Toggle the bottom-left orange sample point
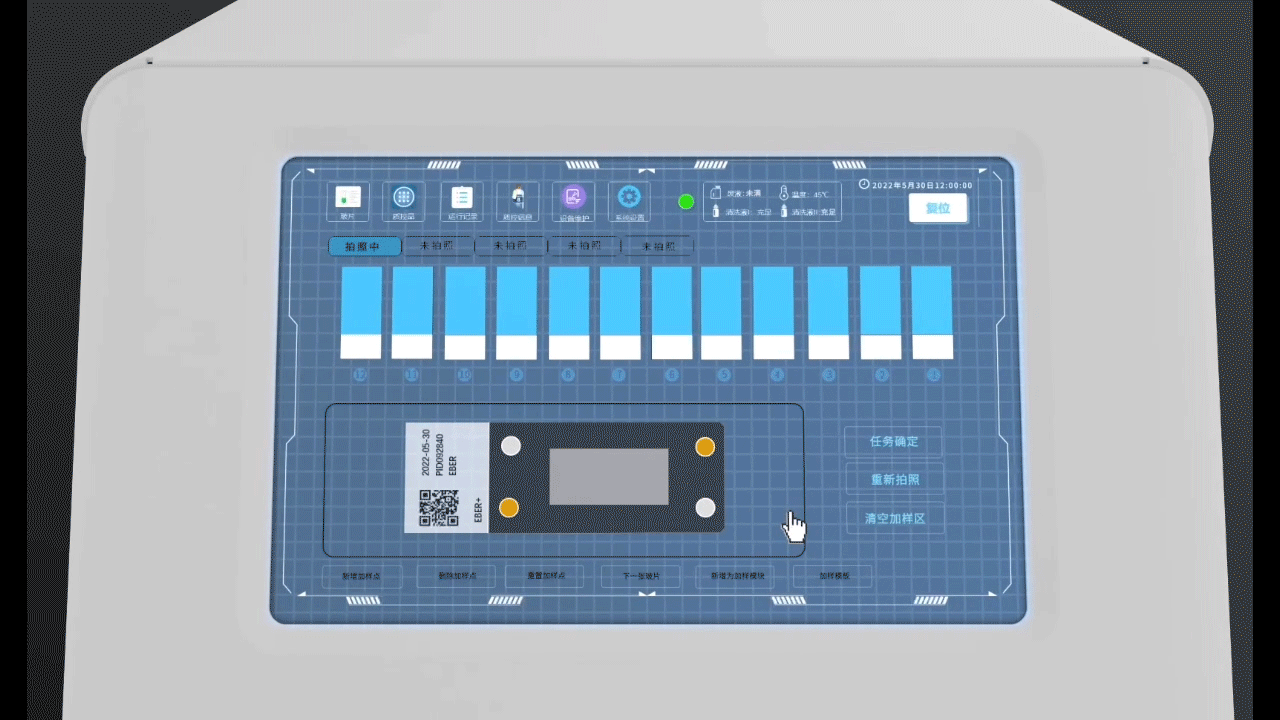This screenshot has width=1280, height=720. [509, 508]
